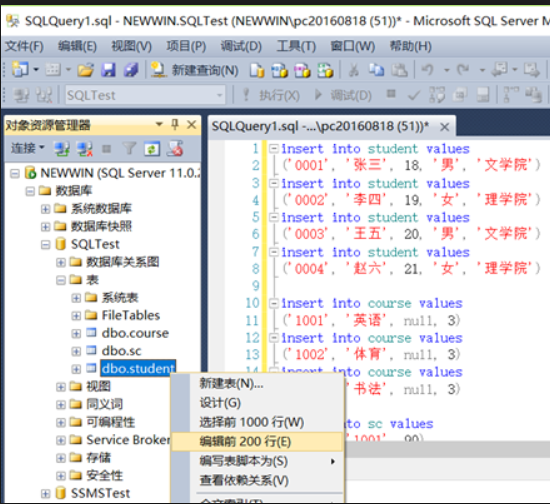Choose 选择前 1000 行(W) from context menu
Image resolution: width=550 pixels, height=504 pixels.
(256, 422)
